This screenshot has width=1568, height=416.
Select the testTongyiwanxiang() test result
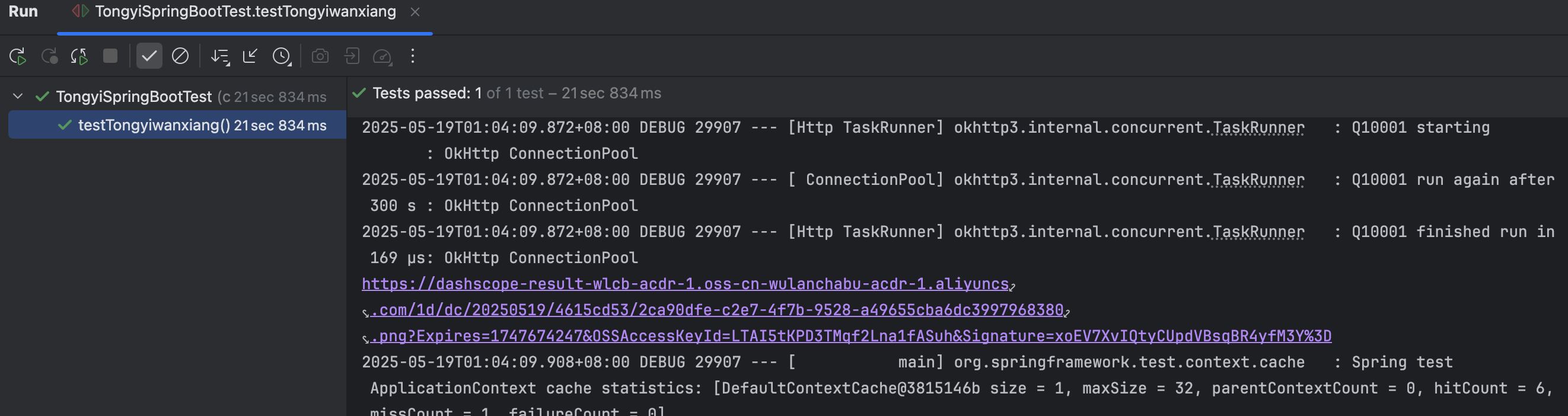177,125
